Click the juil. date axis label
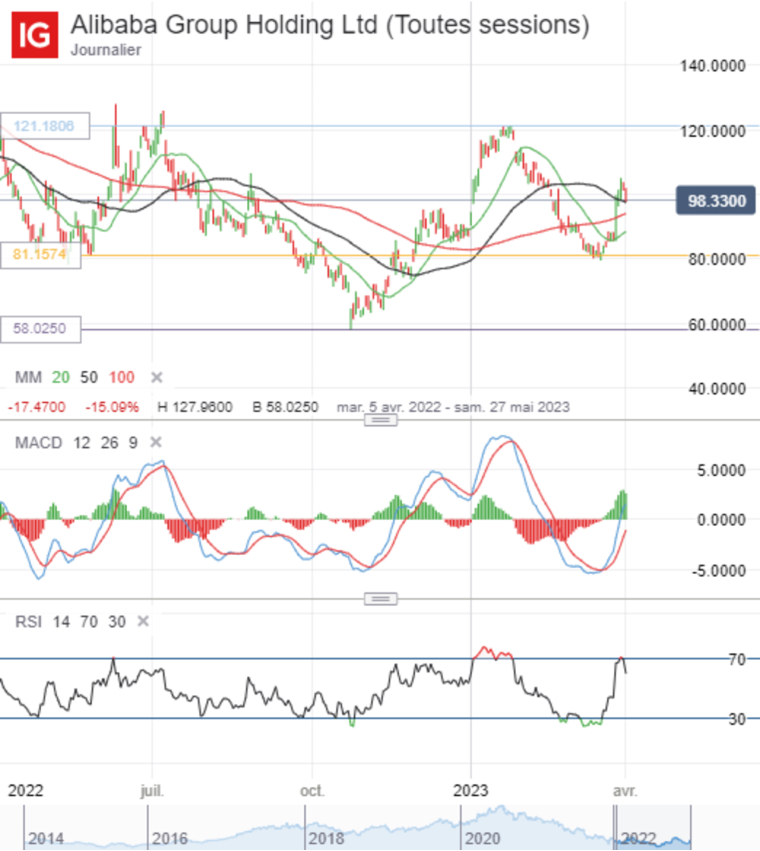Screen dimensions: 760x851 point(152,791)
